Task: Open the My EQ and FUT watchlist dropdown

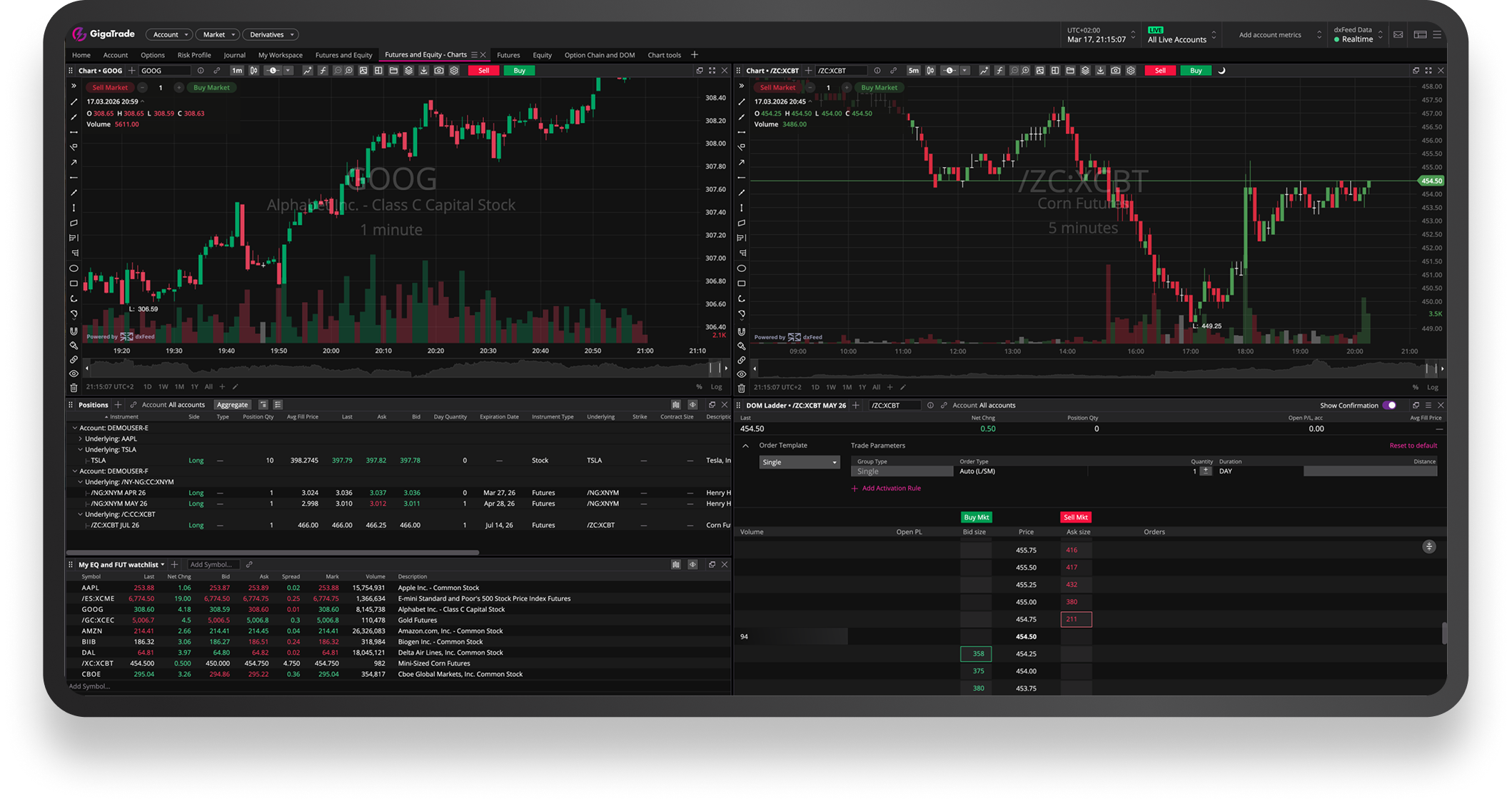Action: 121,565
